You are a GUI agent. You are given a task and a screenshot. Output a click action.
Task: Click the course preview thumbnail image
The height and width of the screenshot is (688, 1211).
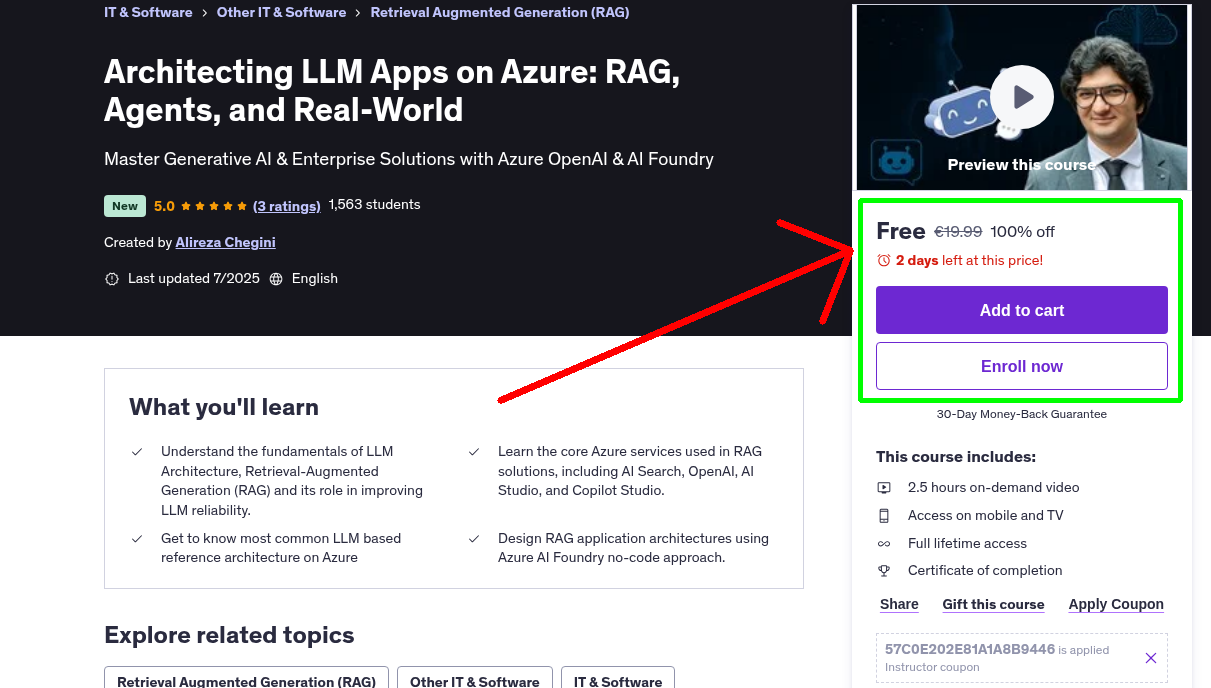1022,97
